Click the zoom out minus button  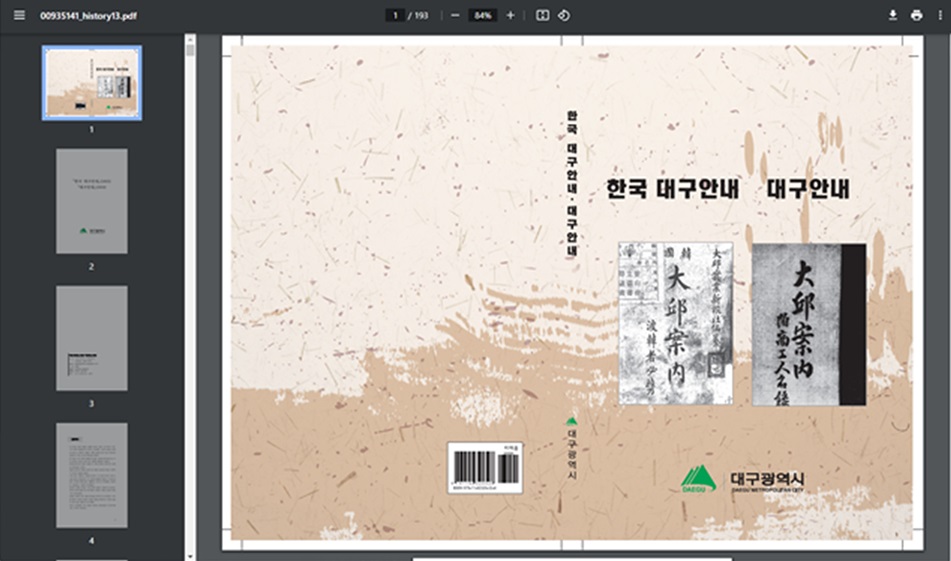coord(455,16)
